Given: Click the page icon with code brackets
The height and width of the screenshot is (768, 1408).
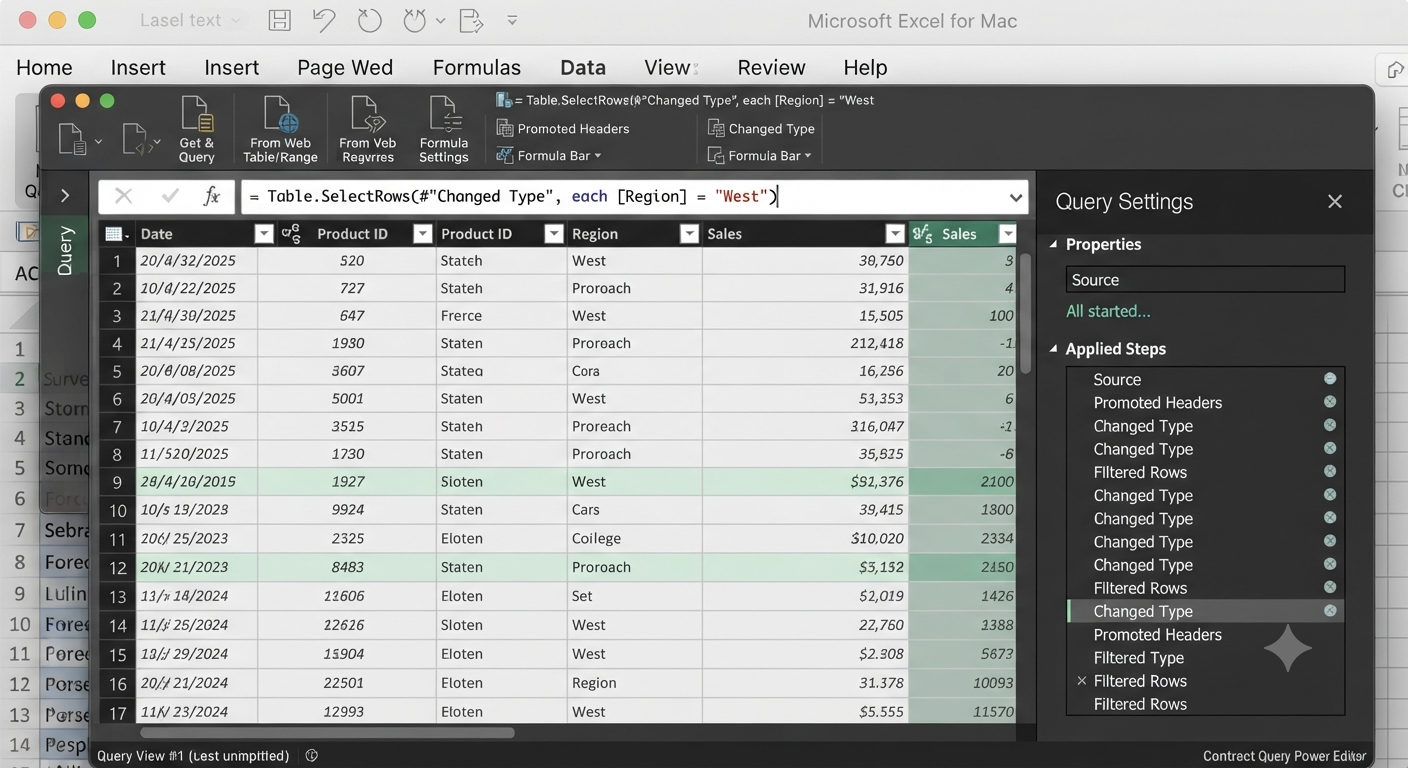Looking at the screenshot, I should click(135, 140).
